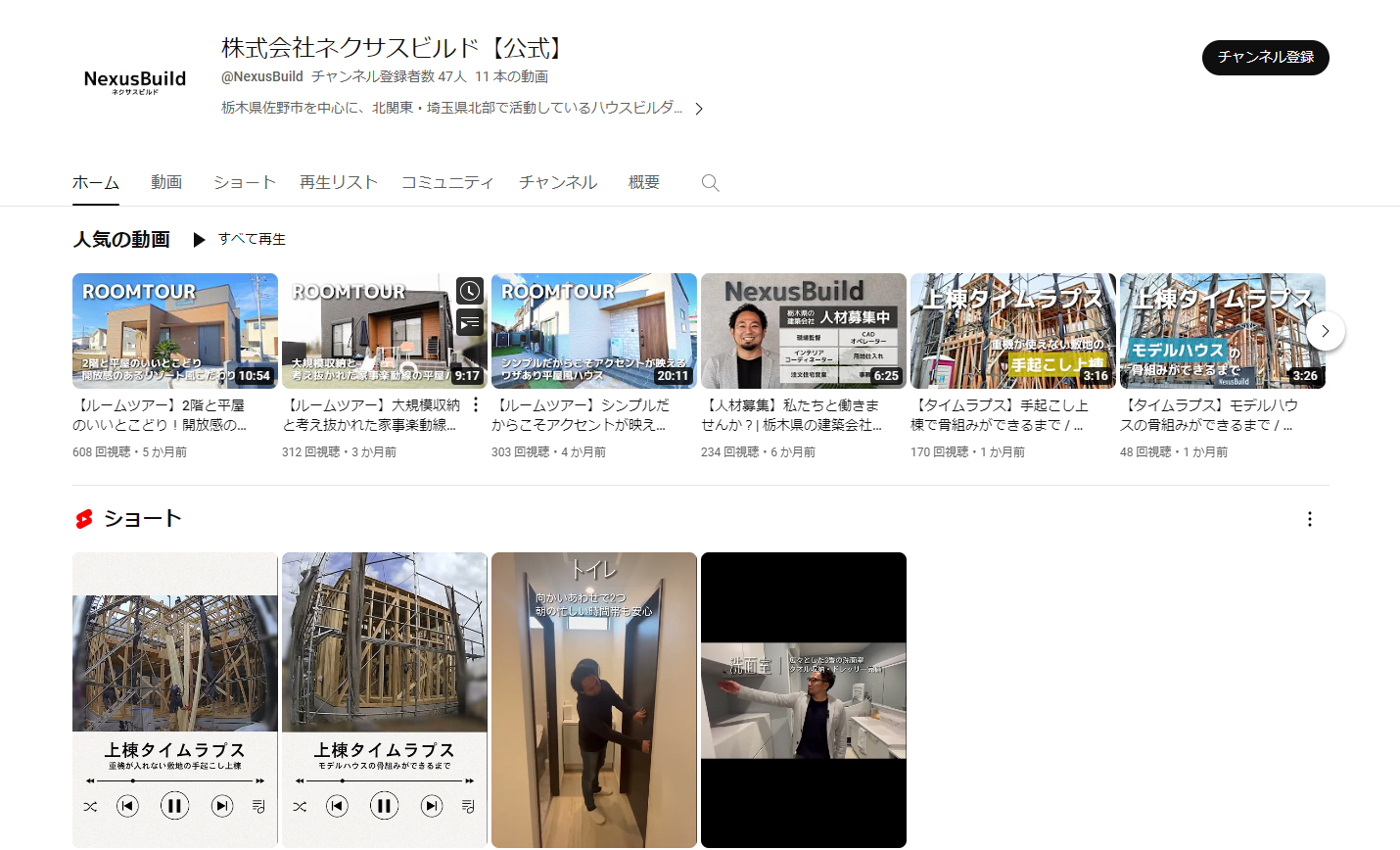Image resolution: width=1400 pixels, height=850 pixels.
Task: Click the red Shorts logo icon
Action: pyautogui.click(x=84, y=519)
